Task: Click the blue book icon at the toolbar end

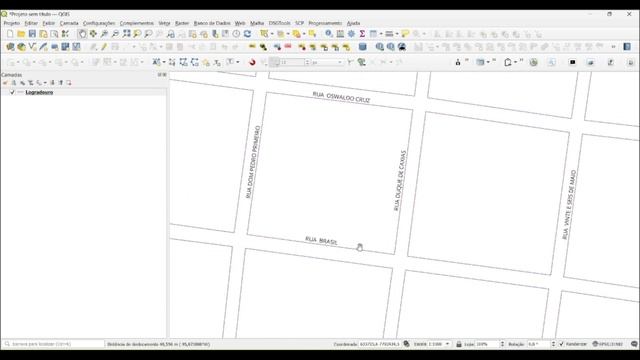Action: (x=627, y=47)
